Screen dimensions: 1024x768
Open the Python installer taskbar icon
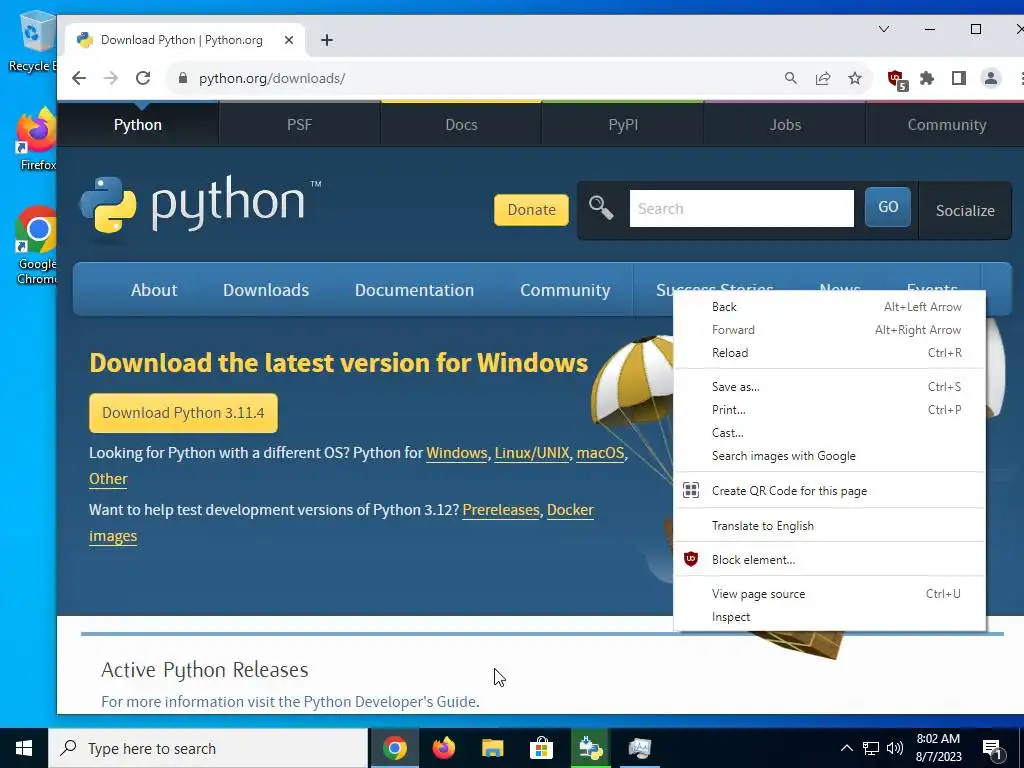(590, 748)
